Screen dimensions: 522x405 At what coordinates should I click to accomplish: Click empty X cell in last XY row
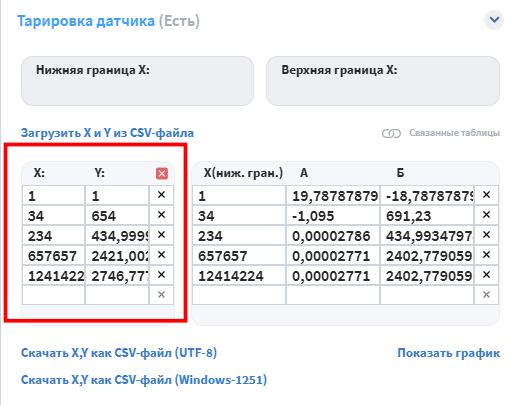pyautogui.click(x=53, y=295)
